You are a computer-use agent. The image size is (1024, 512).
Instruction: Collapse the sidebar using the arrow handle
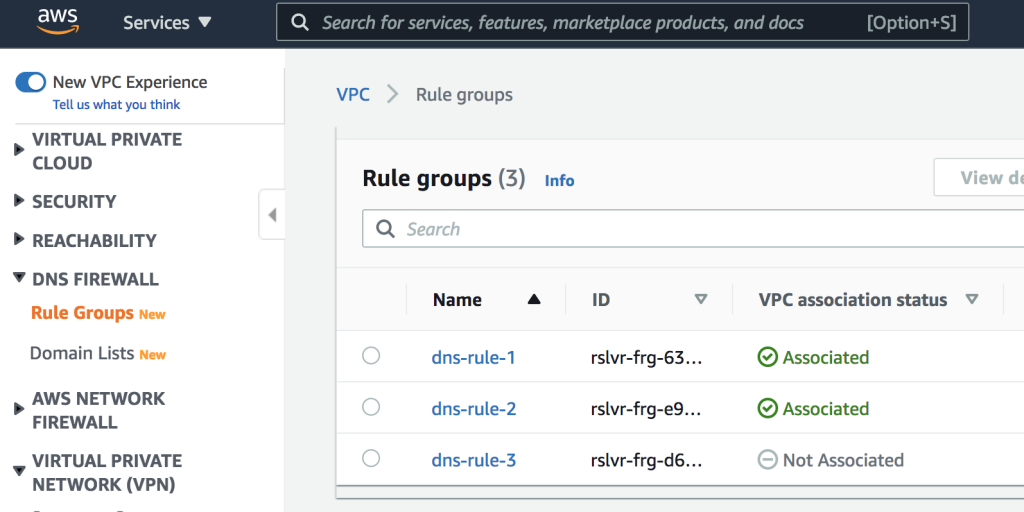click(272, 214)
